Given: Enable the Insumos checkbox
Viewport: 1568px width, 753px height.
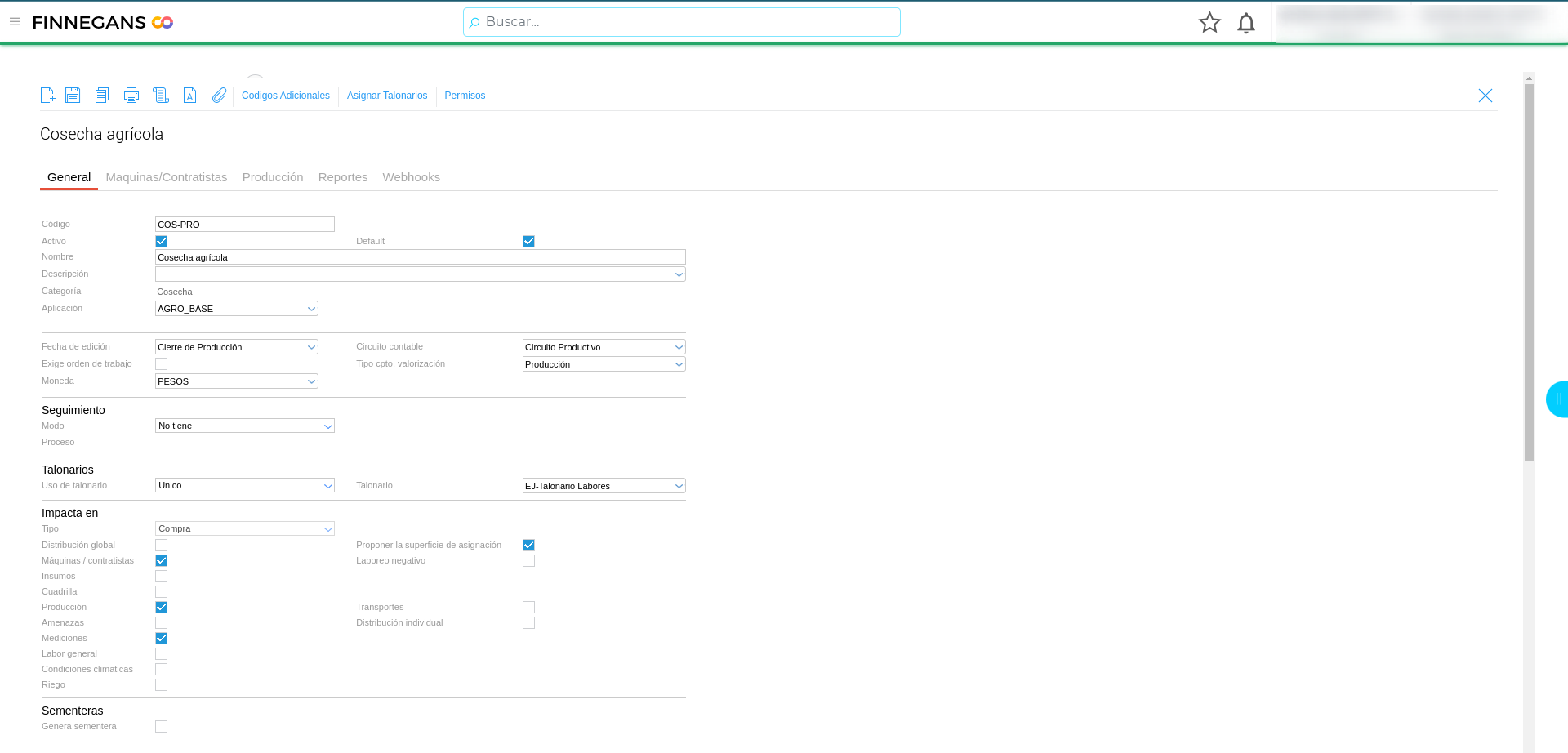Looking at the screenshot, I should (x=162, y=577).
